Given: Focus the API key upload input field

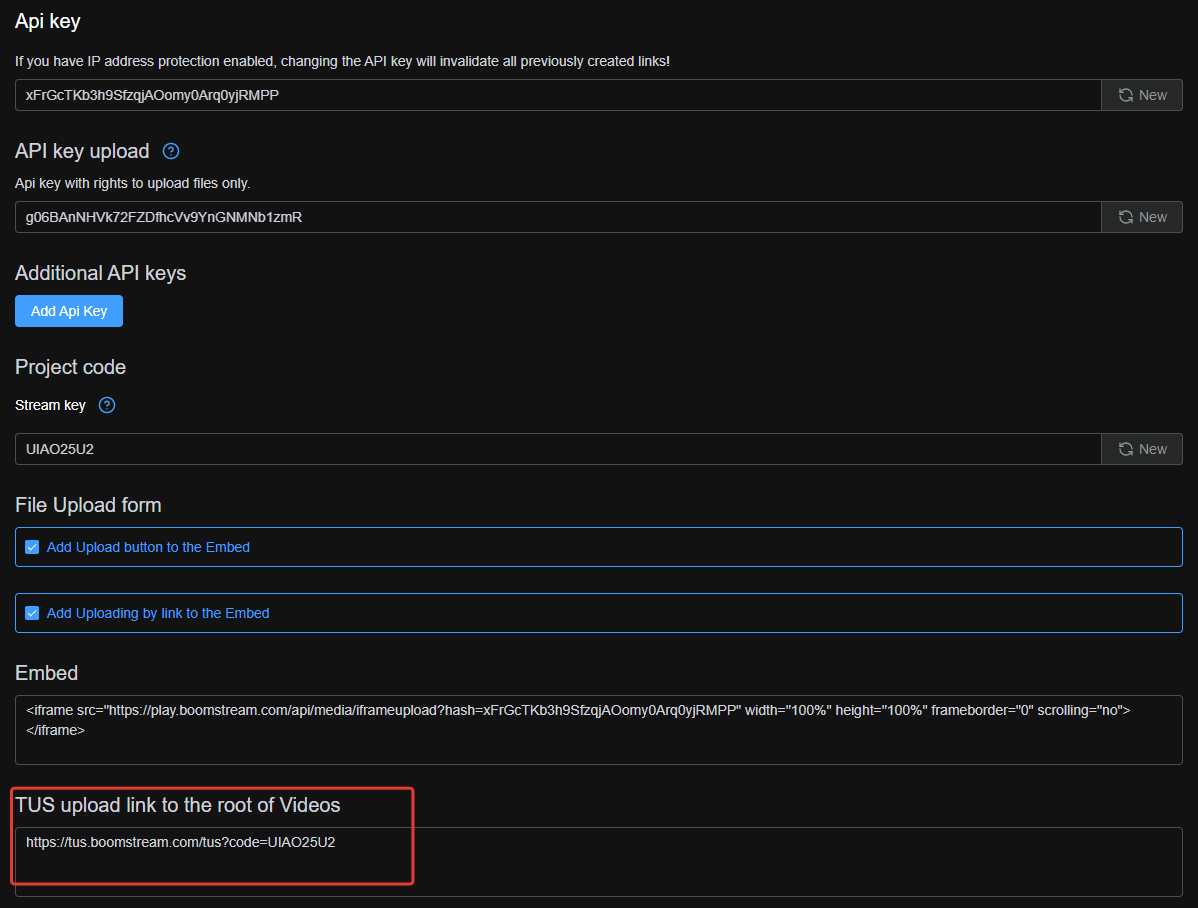Looking at the screenshot, I should 558,217.
